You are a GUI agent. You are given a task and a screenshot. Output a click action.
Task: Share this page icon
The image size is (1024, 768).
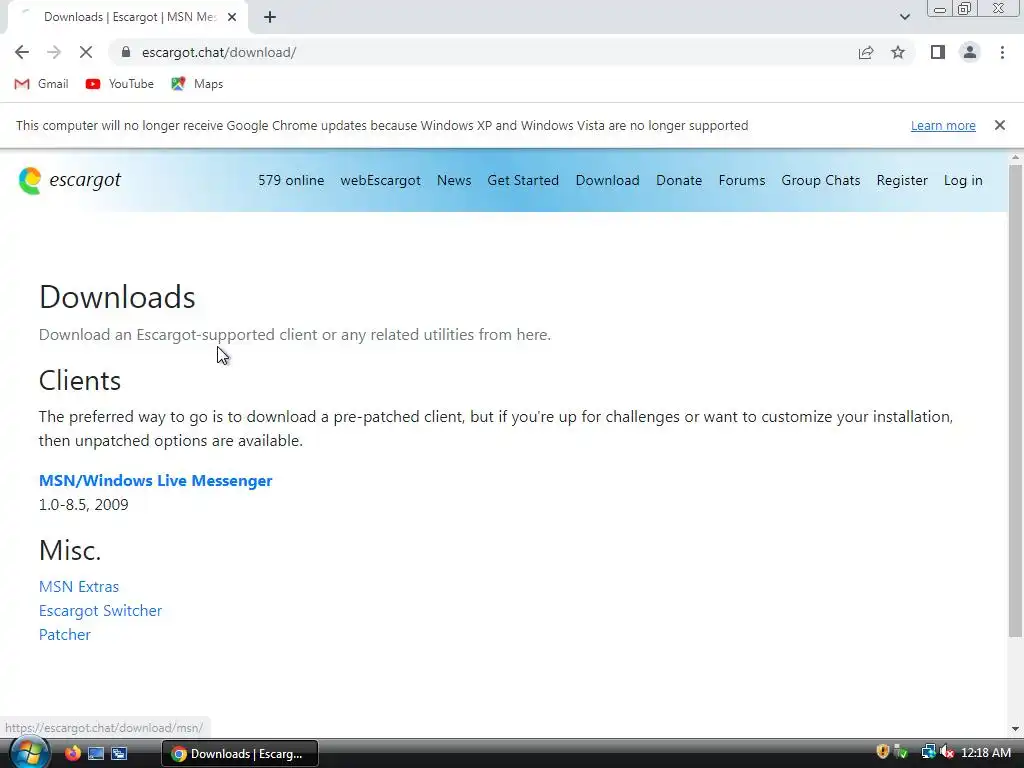click(866, 52)
